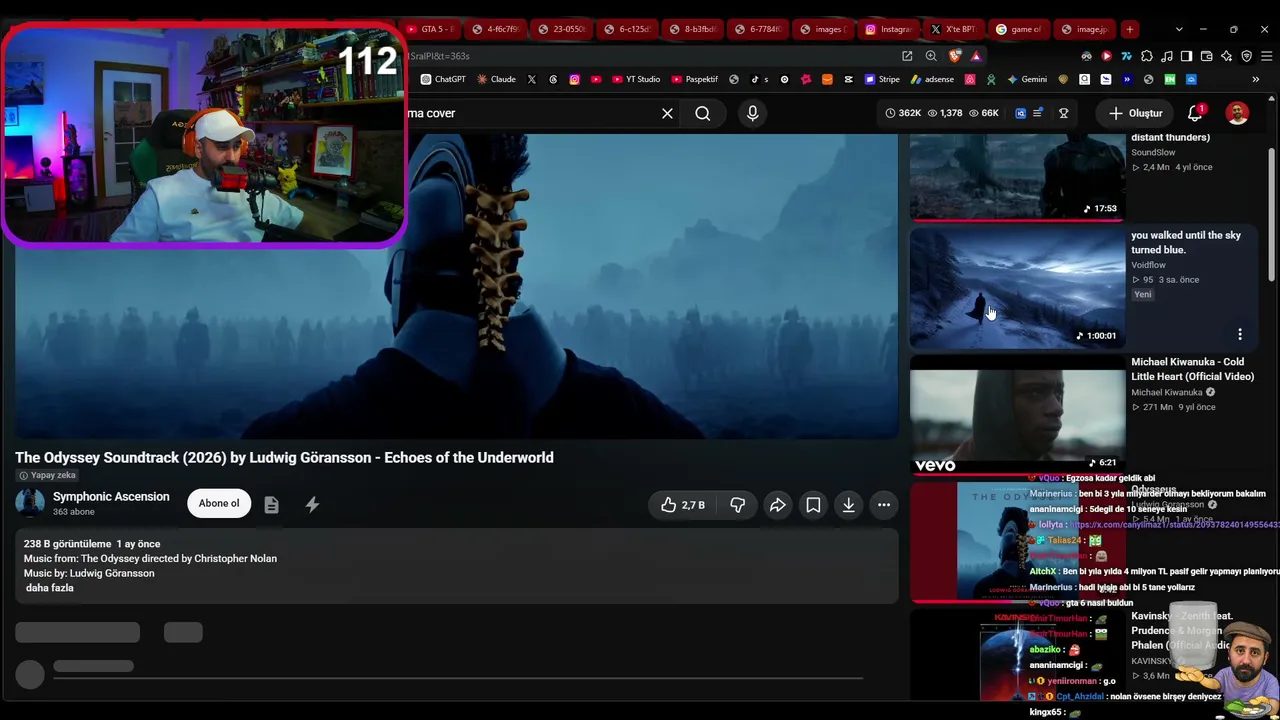The image size is (1280, 720).
Task: Open Symphonic Ascension channel avatar
Action: coord(30,503)
